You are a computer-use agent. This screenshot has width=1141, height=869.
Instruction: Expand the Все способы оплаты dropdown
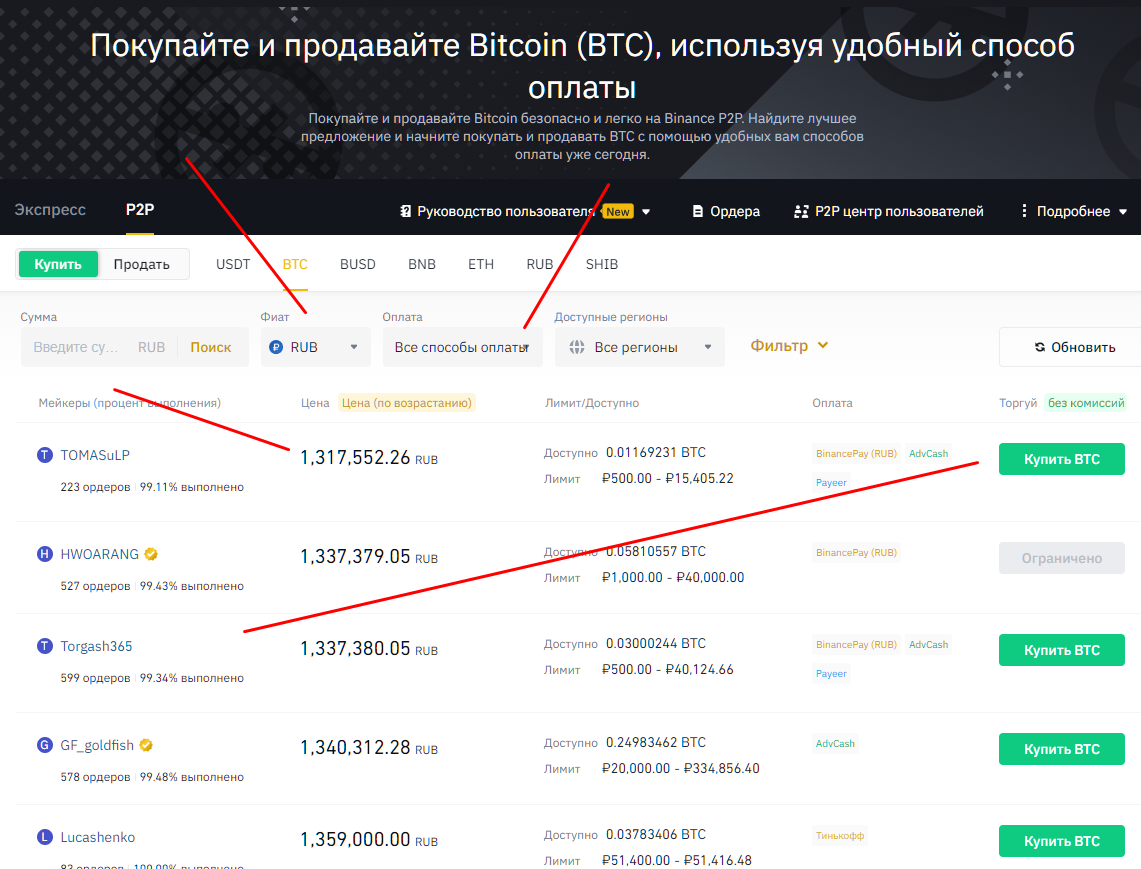click(x=462, y=346)
